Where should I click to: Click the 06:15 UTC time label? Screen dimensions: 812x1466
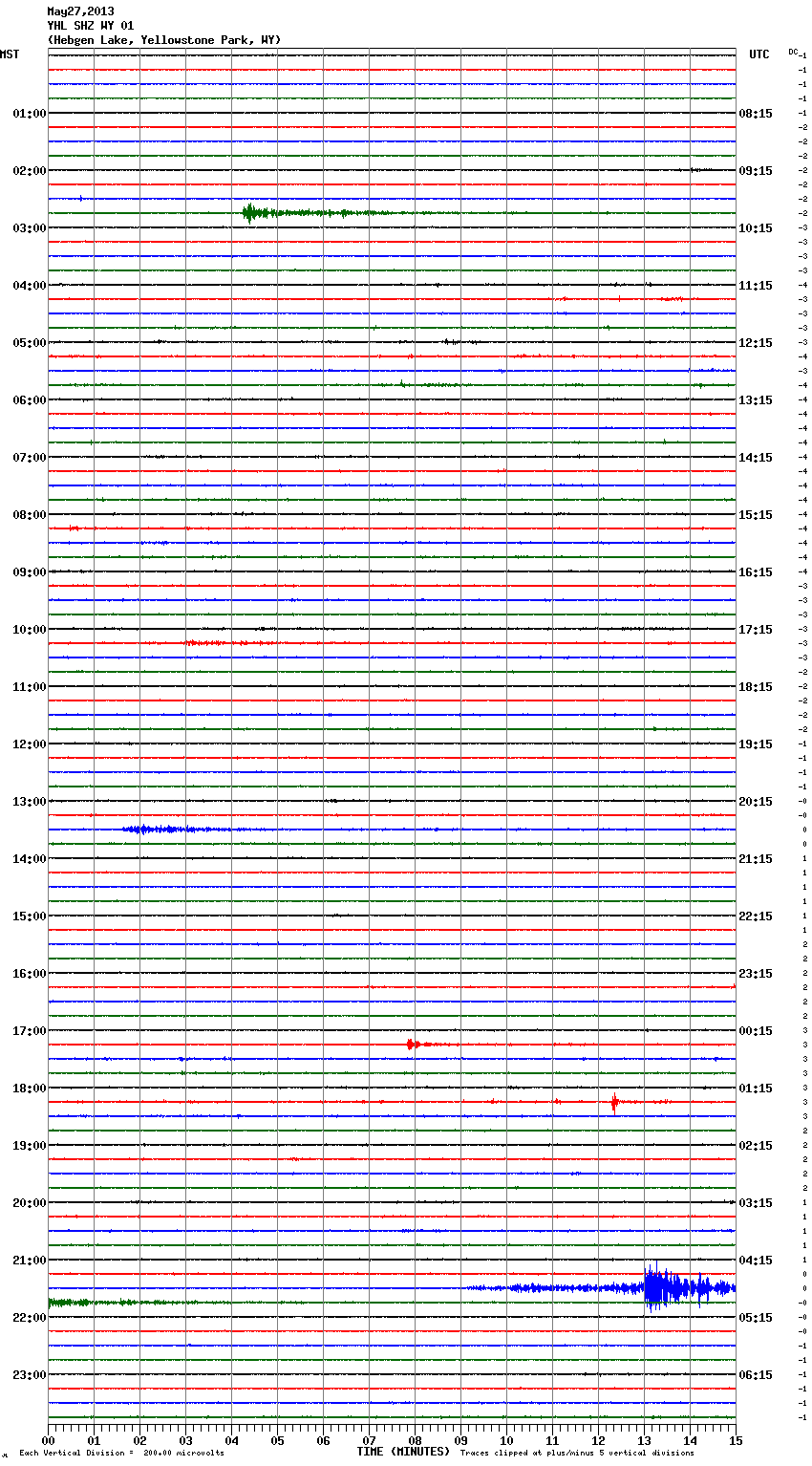point(756,1375)
